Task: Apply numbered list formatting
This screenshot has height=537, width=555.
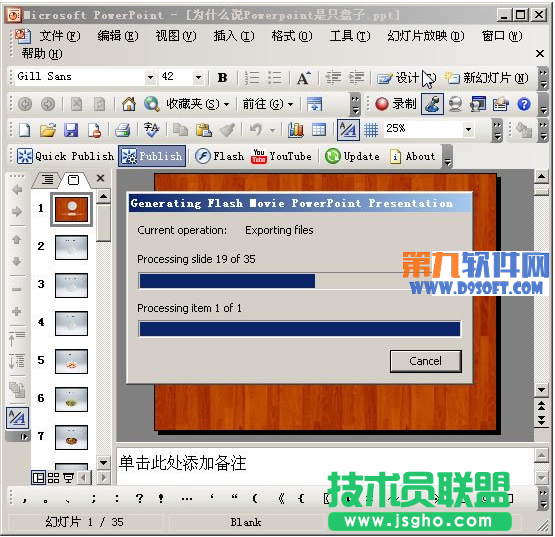Action: coord(252,78)
